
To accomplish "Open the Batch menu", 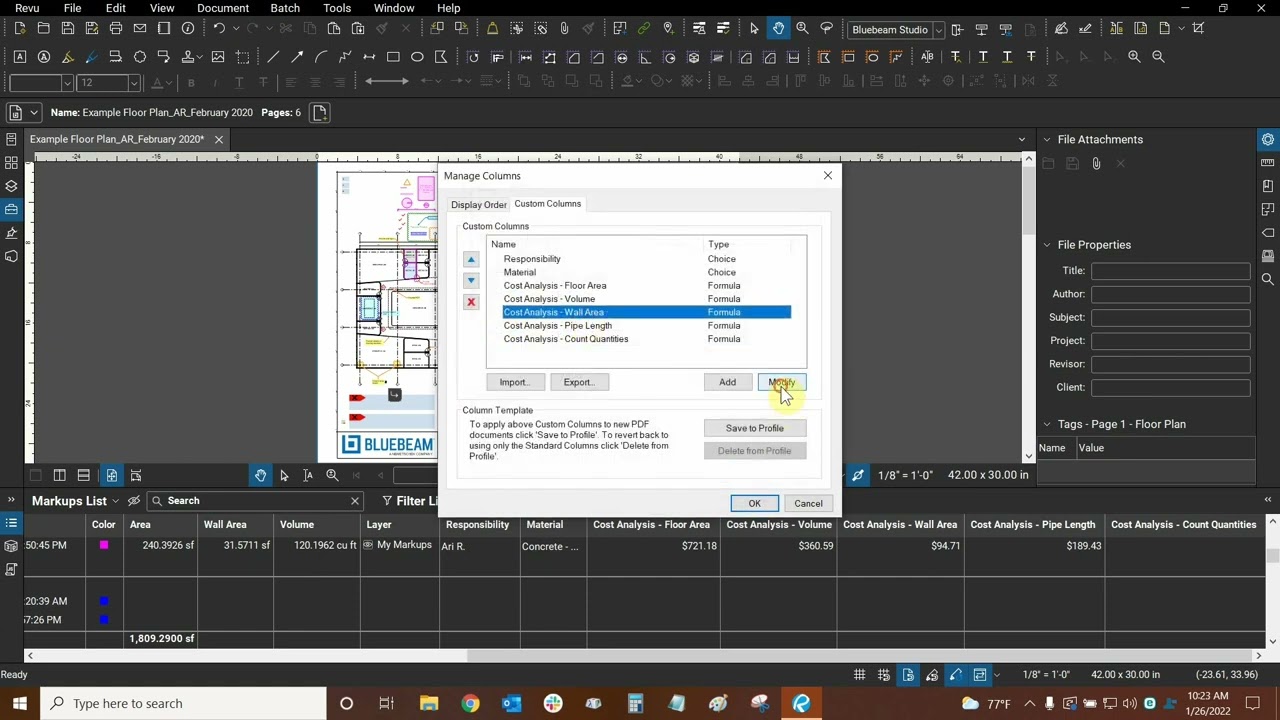I will pyautogui.click(x=285, y=8).
